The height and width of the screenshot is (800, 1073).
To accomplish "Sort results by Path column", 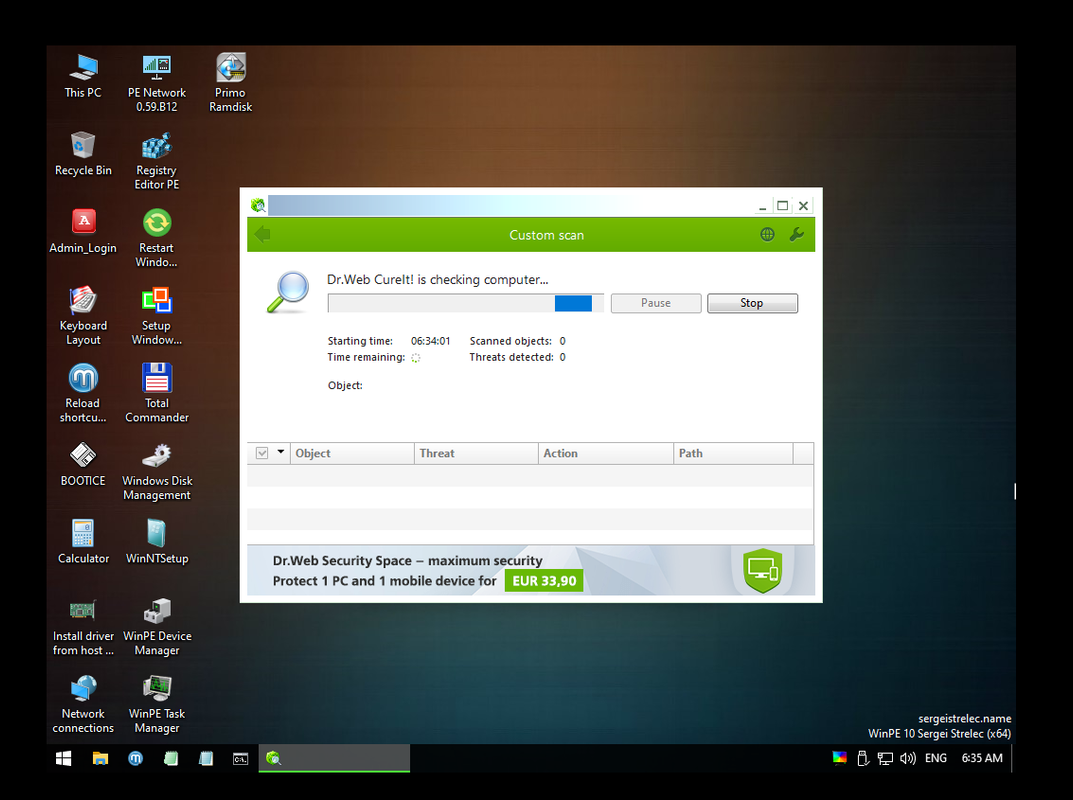I will point(734,453).
